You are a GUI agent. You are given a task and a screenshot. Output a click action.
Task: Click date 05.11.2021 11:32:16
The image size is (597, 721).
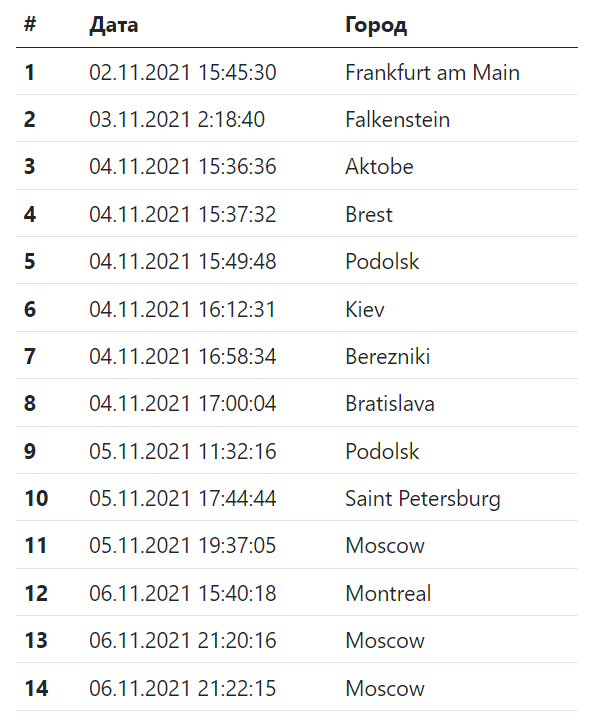183,452
